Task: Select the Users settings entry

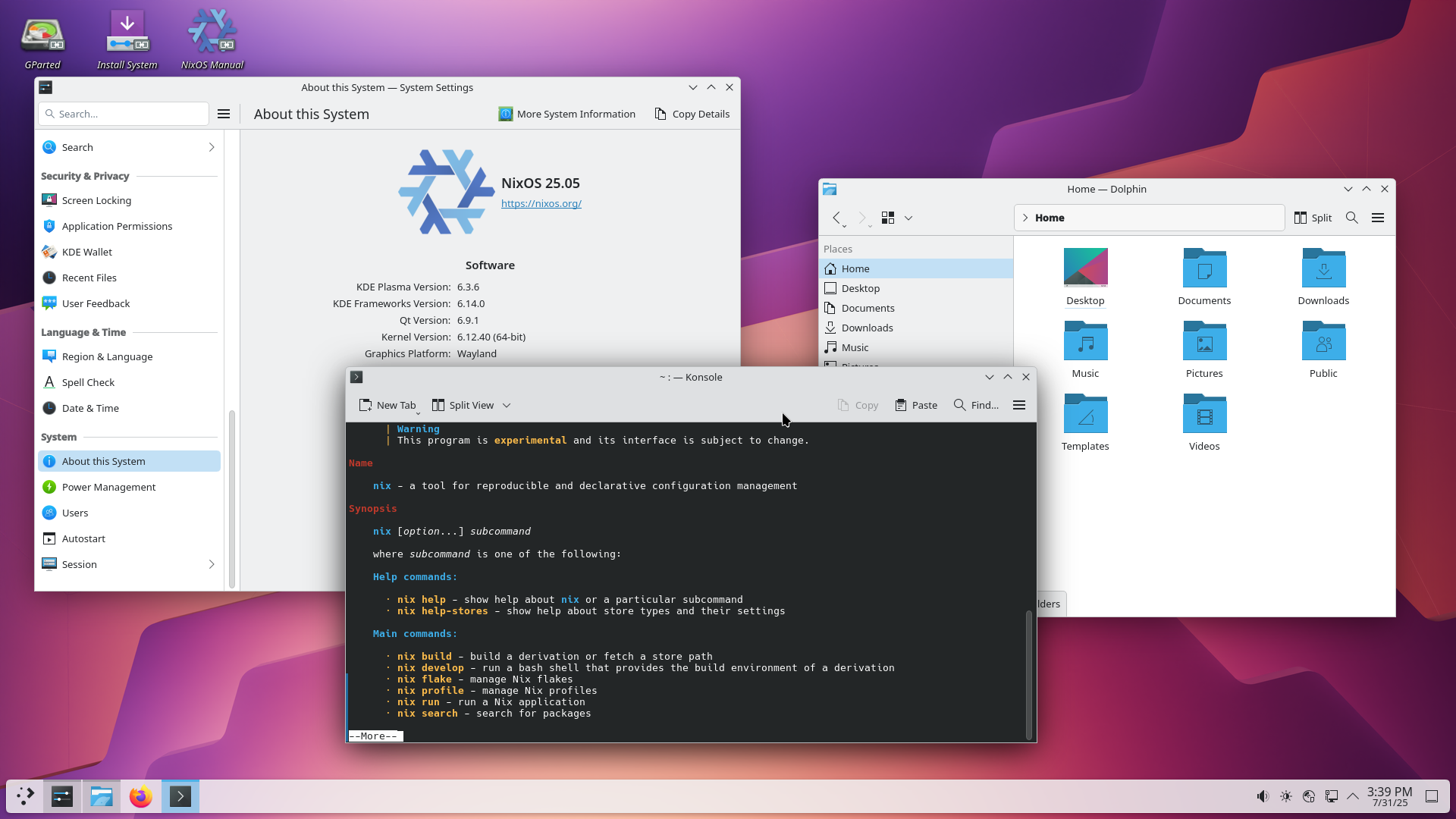Action: point(129,513)
